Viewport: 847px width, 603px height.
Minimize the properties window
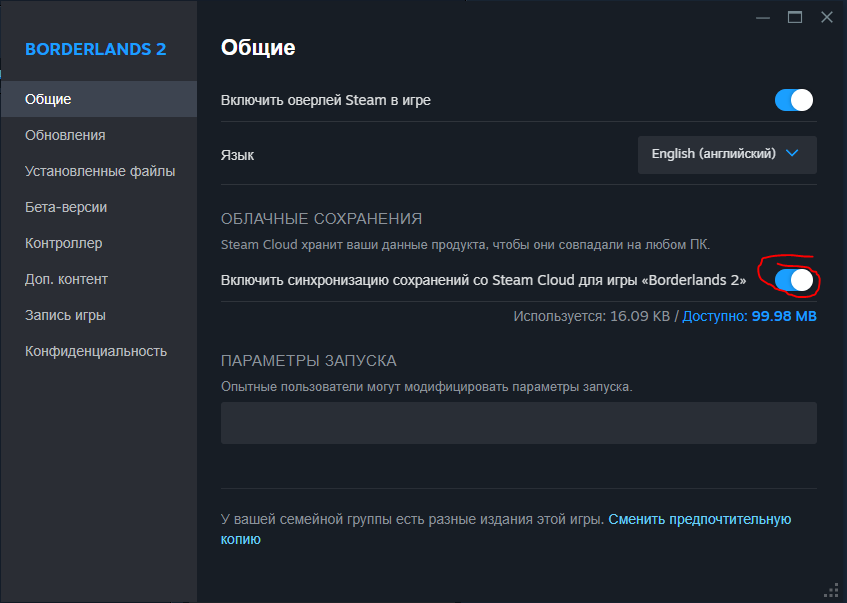point(763,18)
